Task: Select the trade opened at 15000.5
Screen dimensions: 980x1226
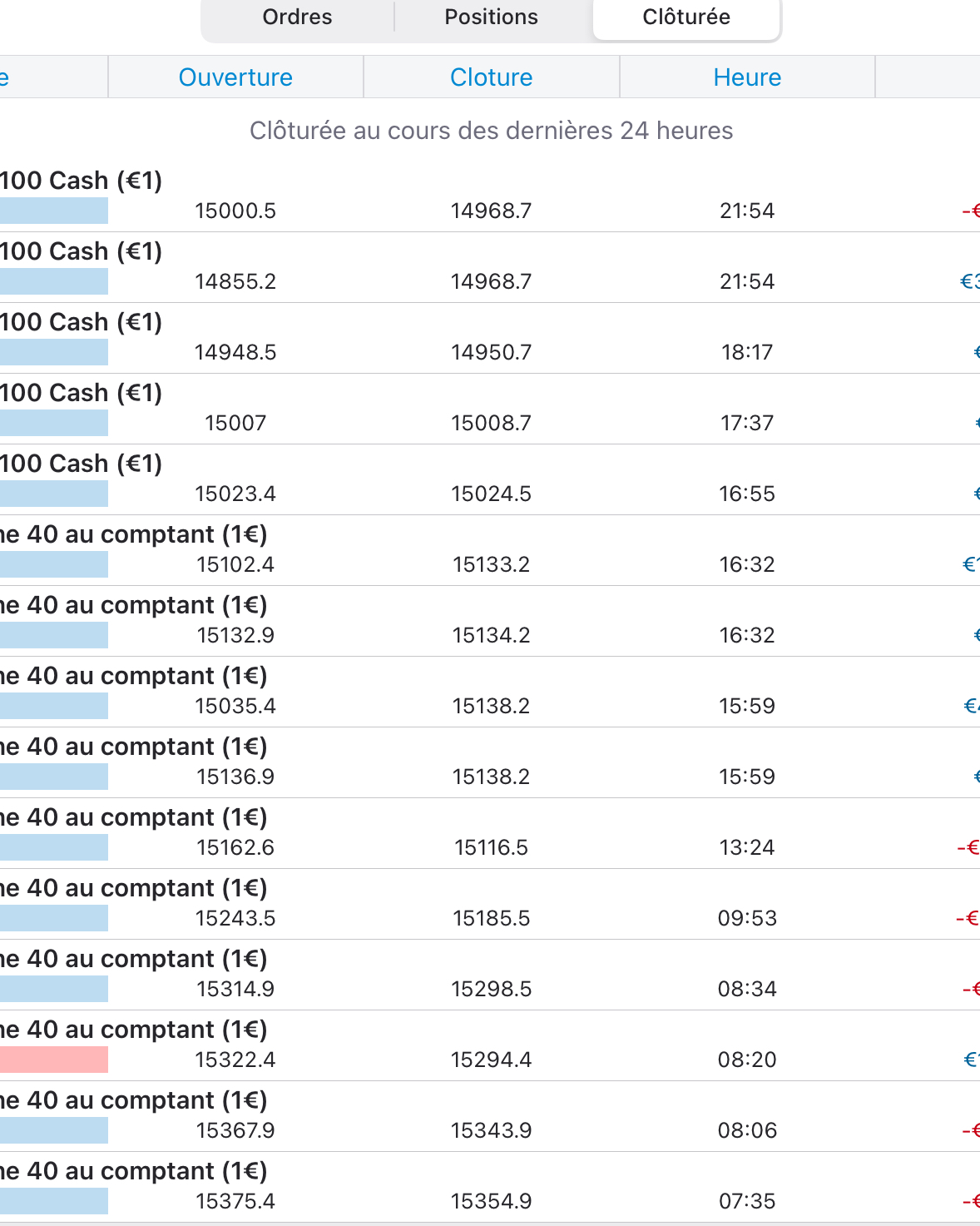Action: [235, 211]
